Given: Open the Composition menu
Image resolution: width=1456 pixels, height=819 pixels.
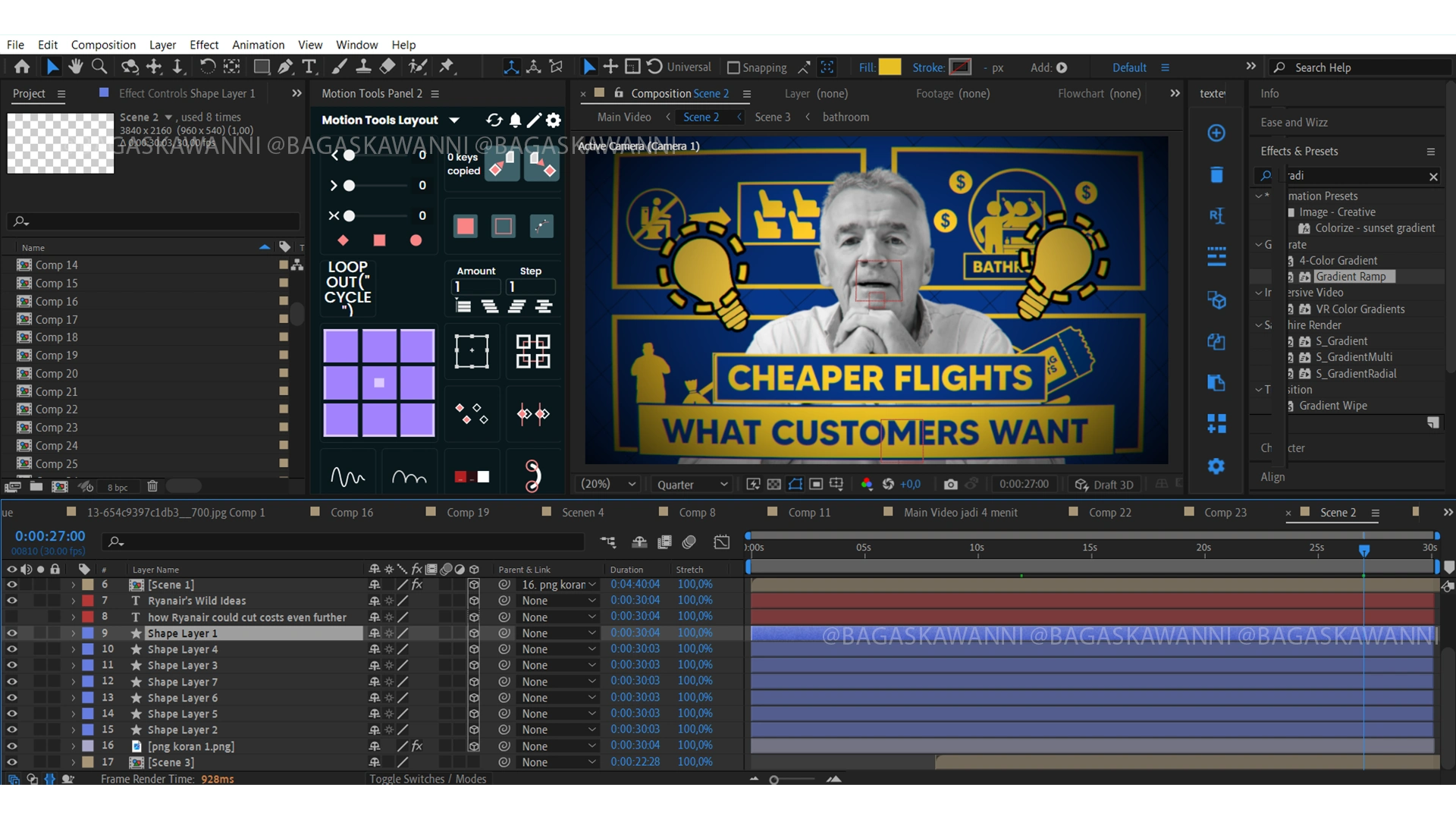Looking at the screenshot, I should [x=103, y=45].
